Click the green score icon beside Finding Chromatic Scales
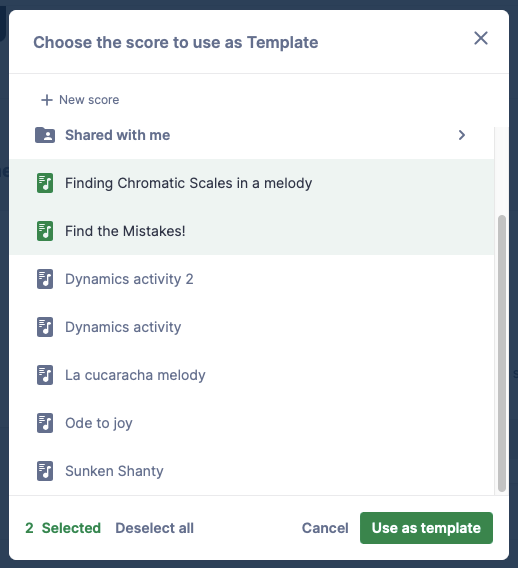This screenshot has width=518, height=568. 45,183
